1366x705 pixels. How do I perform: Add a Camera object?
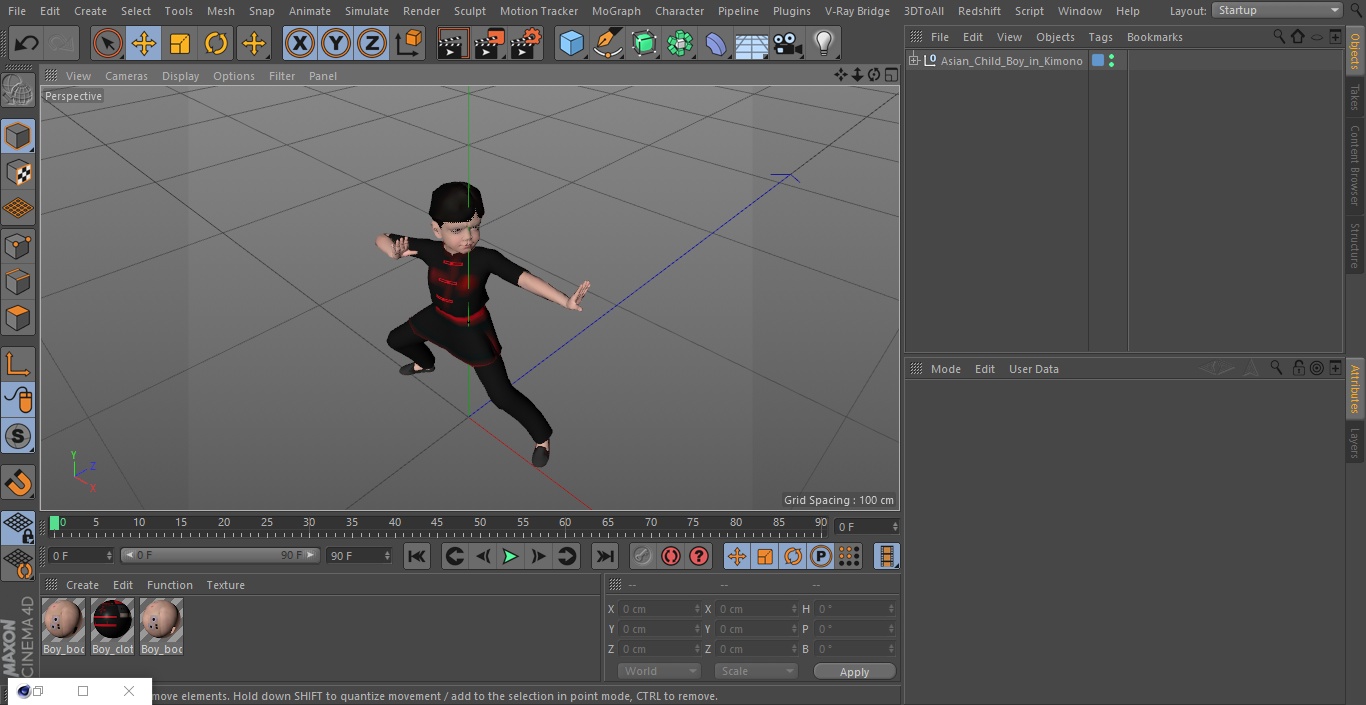[788, 43]
